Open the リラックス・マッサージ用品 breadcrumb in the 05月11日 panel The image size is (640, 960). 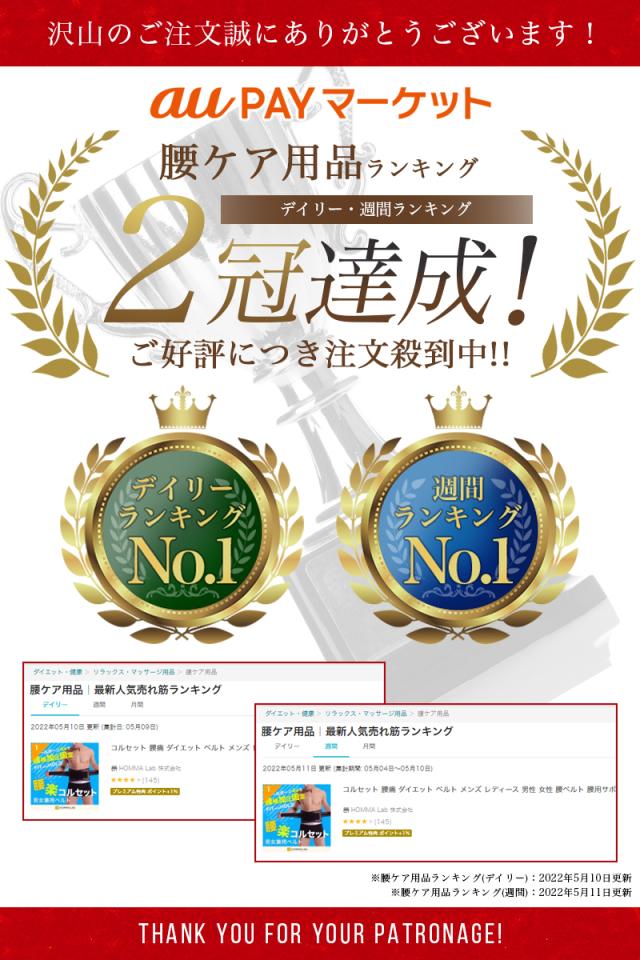366,713
